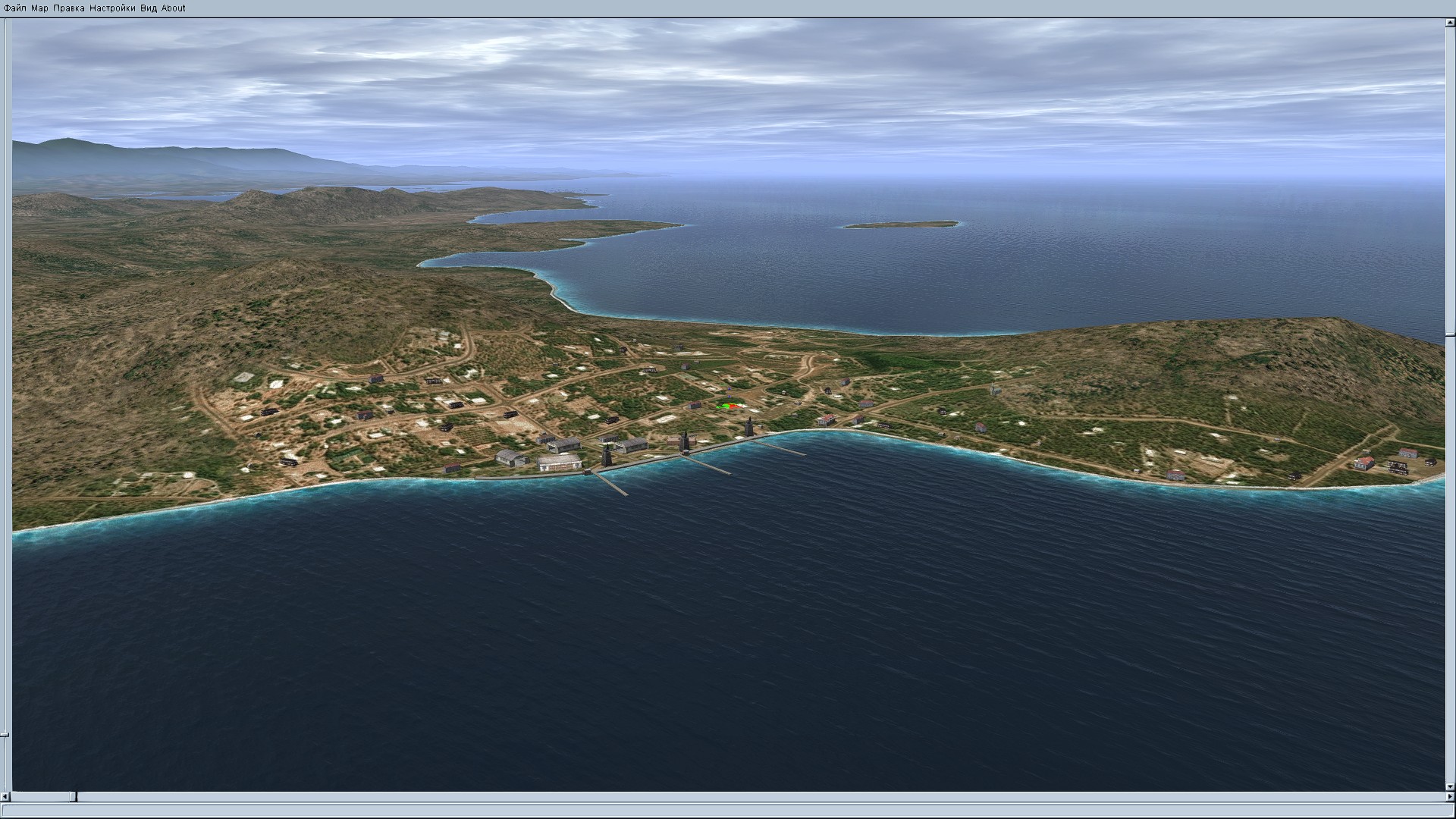Click the large white hangar near the shore
The image size is (1456, 819).
click(x=559, y=462)
